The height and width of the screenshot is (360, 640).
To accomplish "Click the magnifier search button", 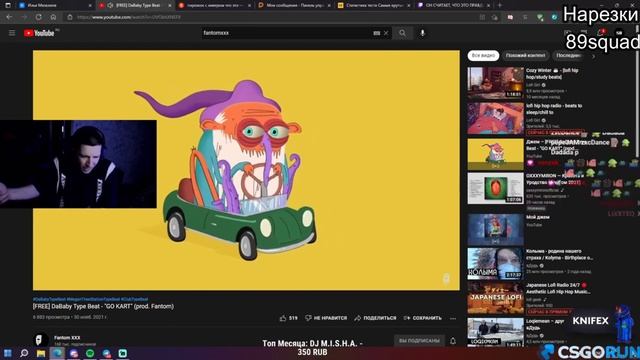I will click(402, 33).
